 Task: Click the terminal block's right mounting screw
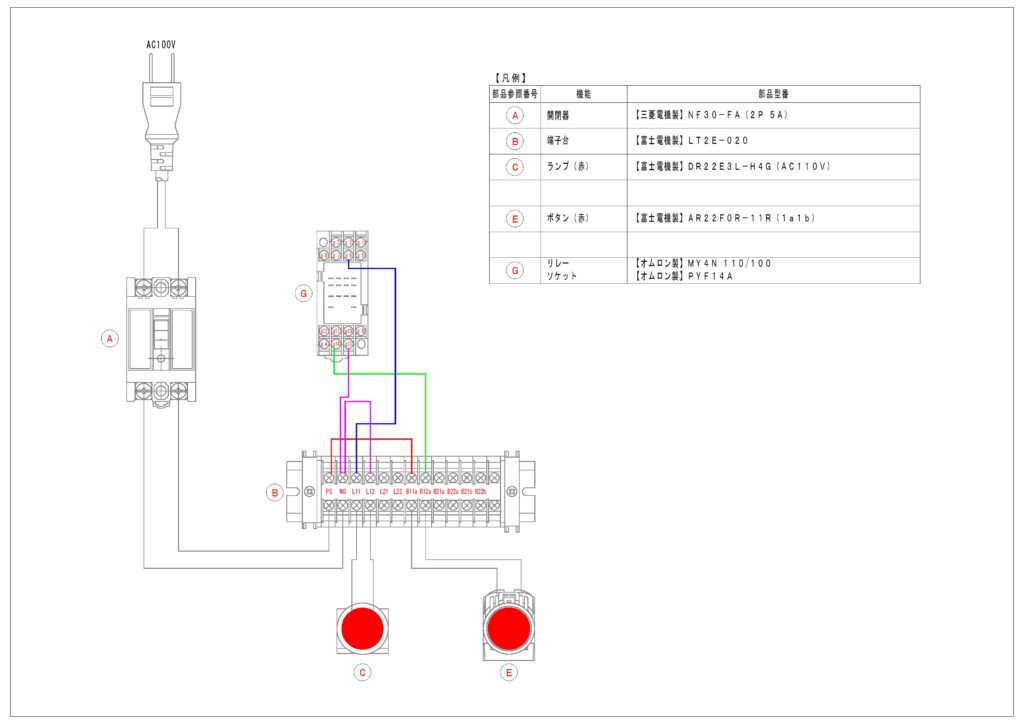tap(512, 491)
